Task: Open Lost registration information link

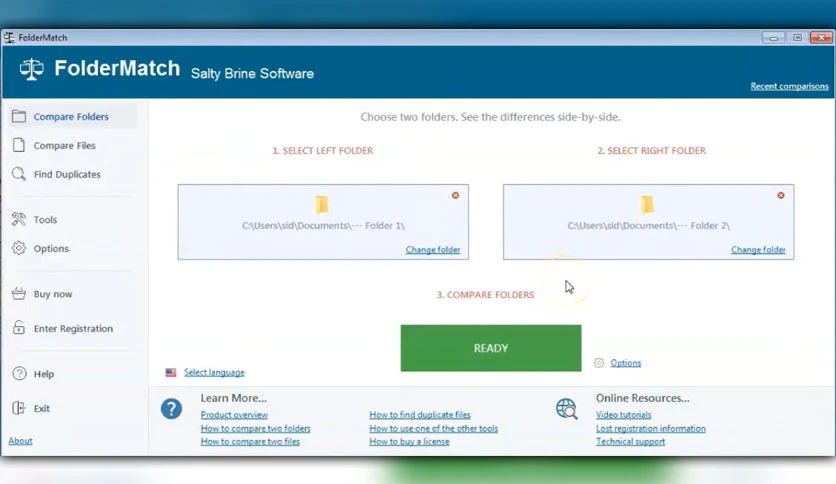Action: pyautogui.click(x=650, y=429)
